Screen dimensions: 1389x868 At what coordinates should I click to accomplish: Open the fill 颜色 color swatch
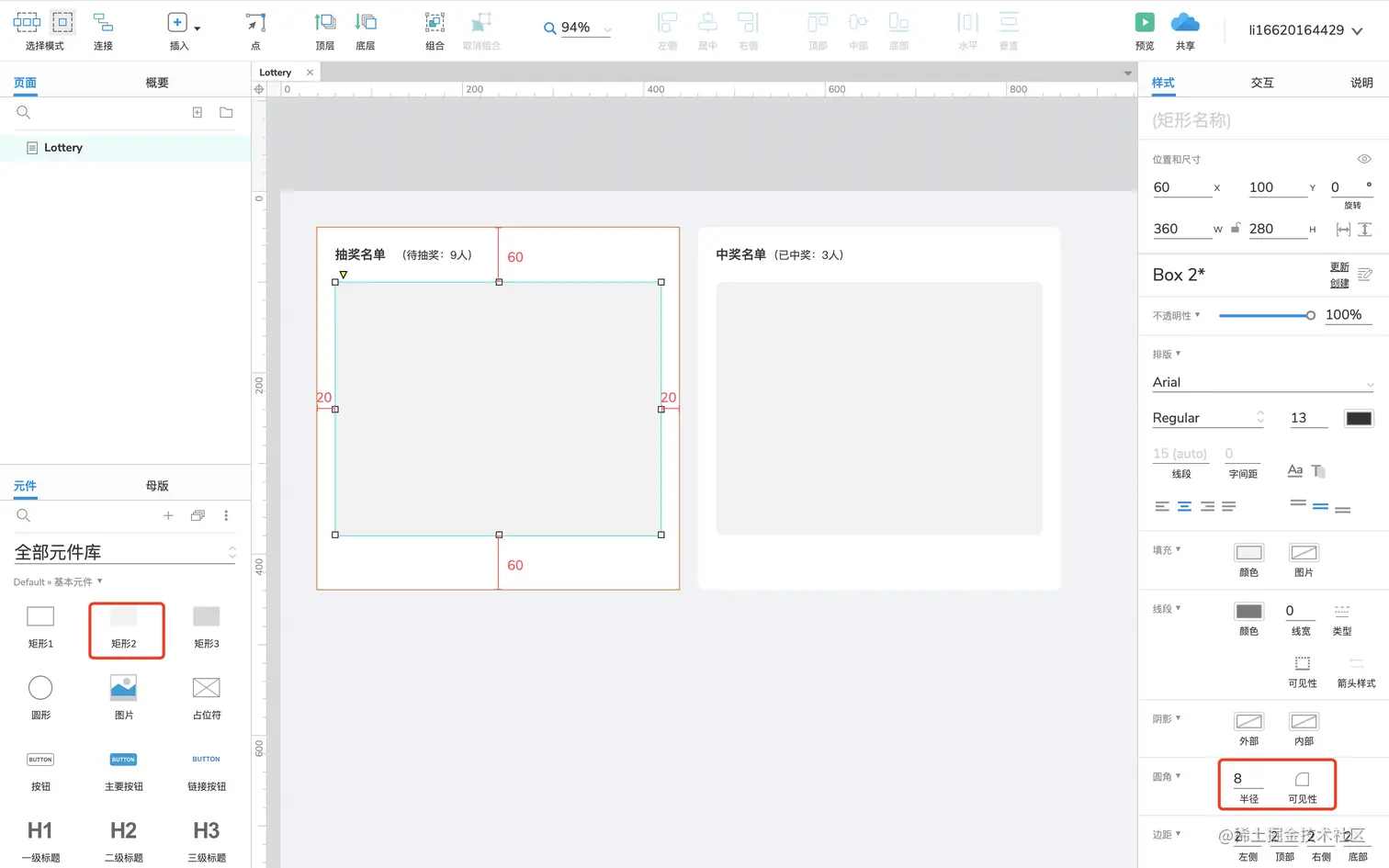[x=1248, y=552]
